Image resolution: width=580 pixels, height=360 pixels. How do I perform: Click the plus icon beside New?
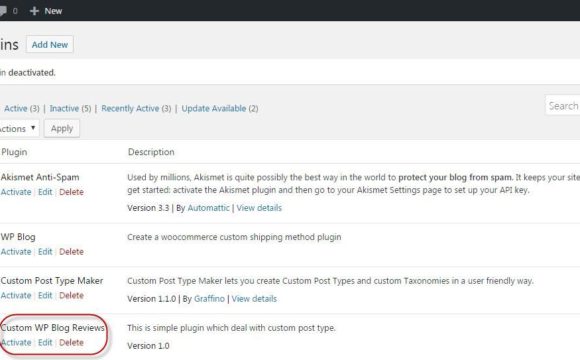pos(34,11)
